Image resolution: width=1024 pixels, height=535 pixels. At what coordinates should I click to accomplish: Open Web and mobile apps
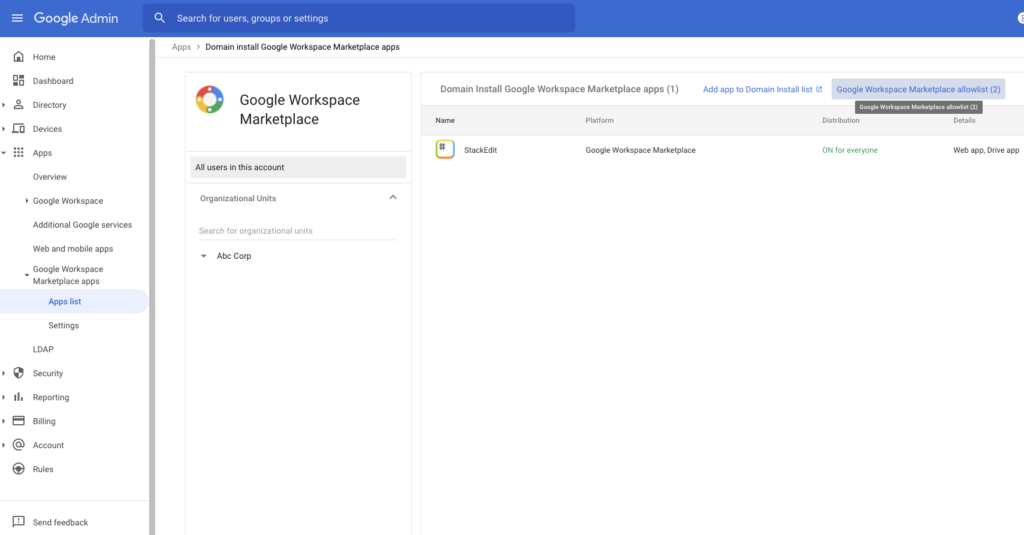tap(73, 249)
